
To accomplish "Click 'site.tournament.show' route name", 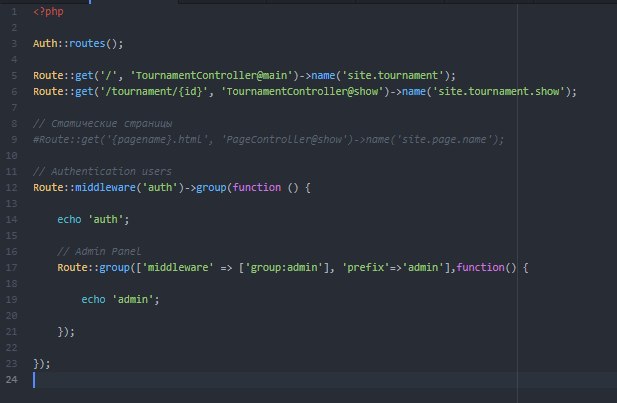I will pos(499,91).
